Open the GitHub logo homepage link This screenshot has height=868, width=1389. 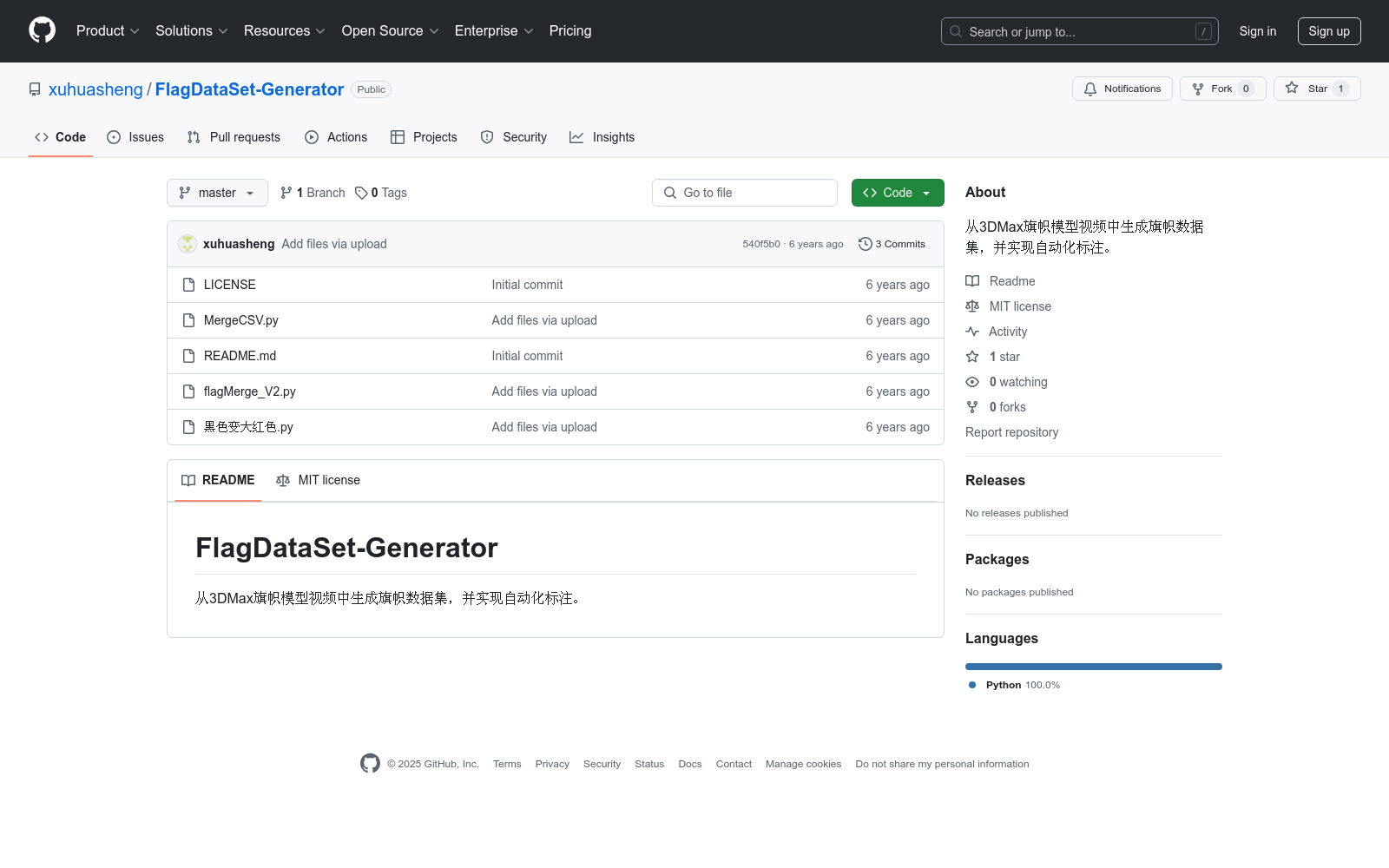pos(42,30)
